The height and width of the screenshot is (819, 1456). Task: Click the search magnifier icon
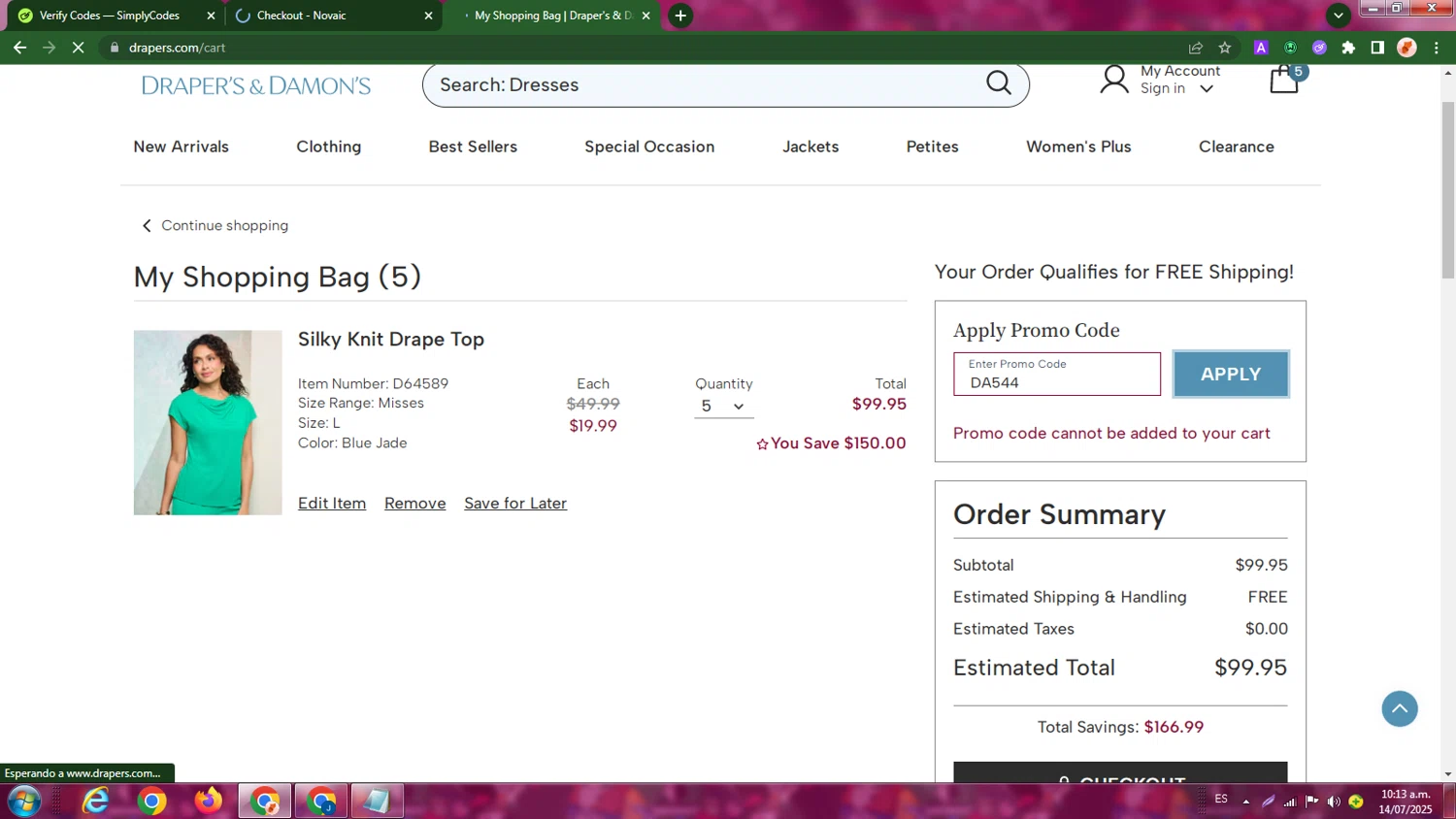pyautogui.click(x=999, y=83)
